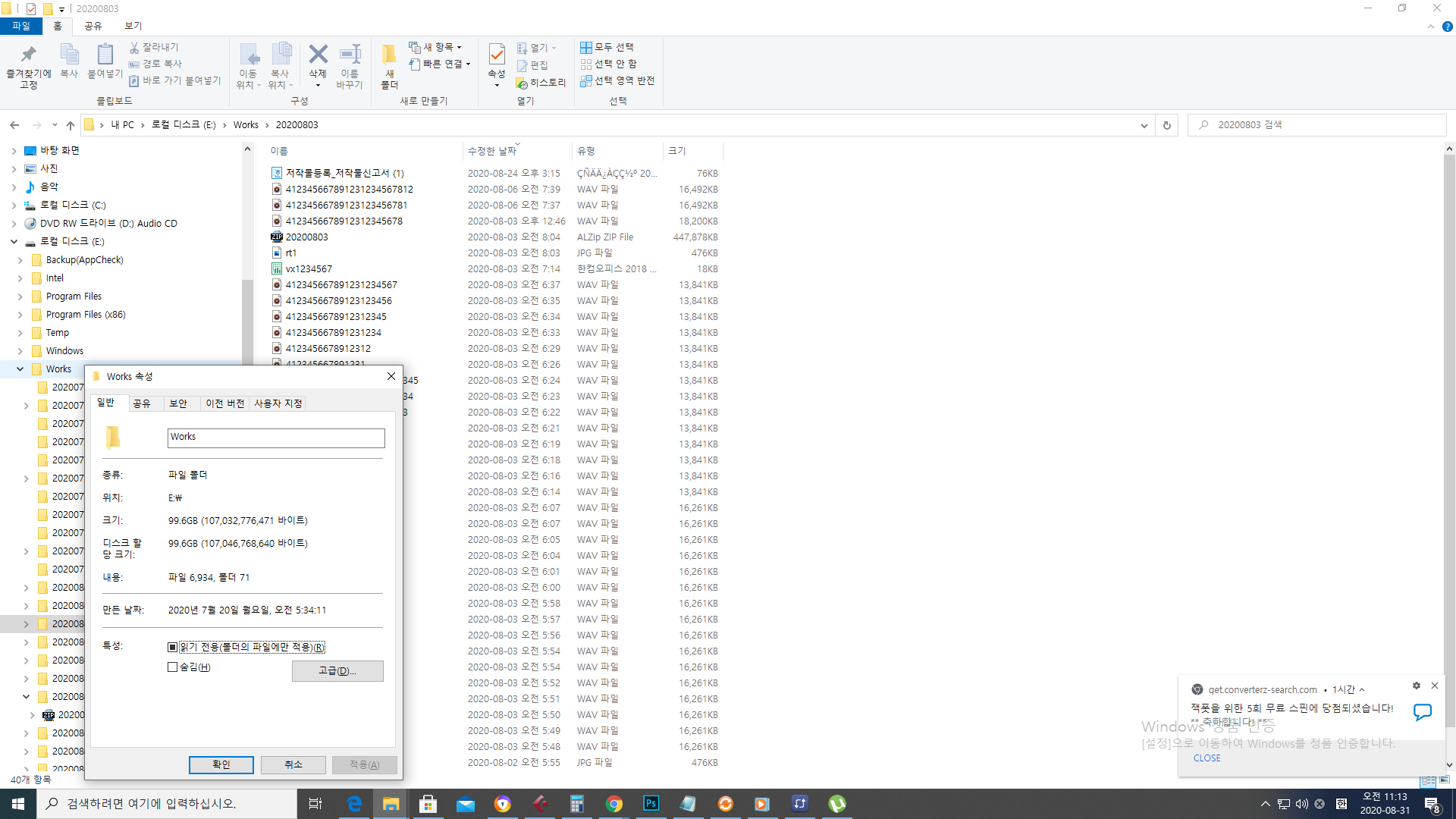Click the Properties (속성) ribbon icon
This screenshot has height=819, width=1456.
(x=497, y=55)
